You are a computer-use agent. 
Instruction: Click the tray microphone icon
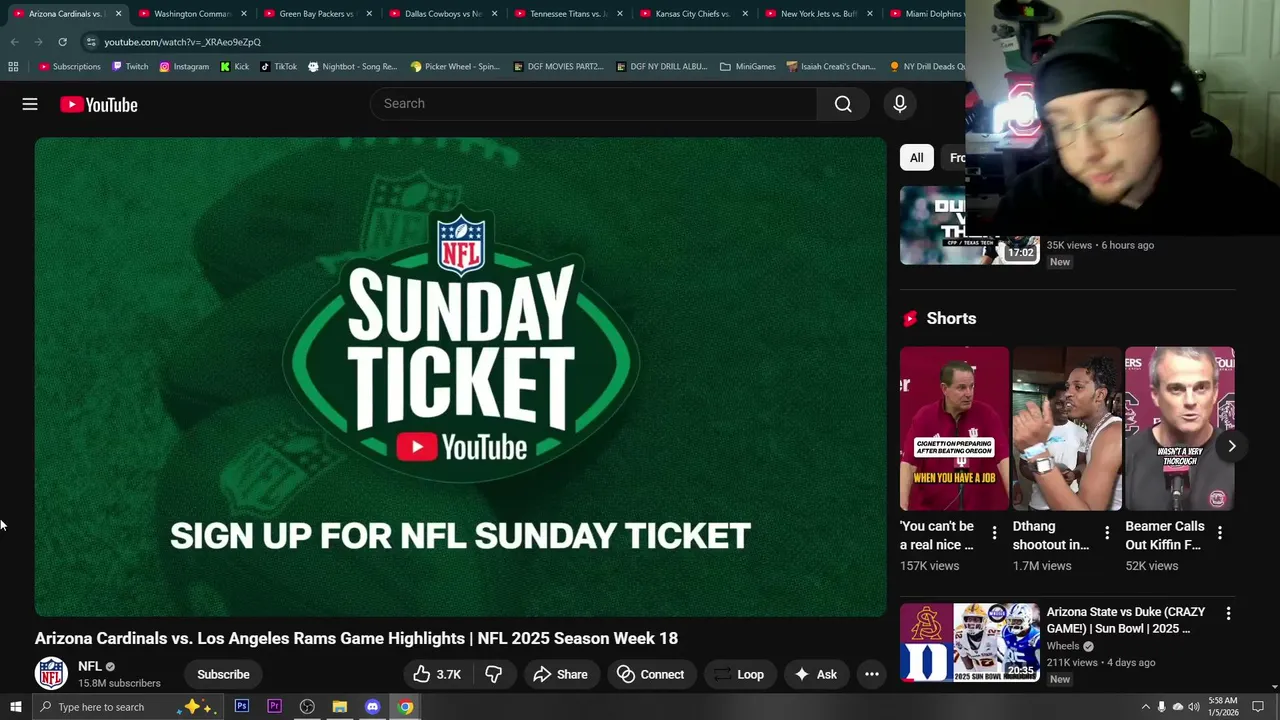click(1161, 707)
